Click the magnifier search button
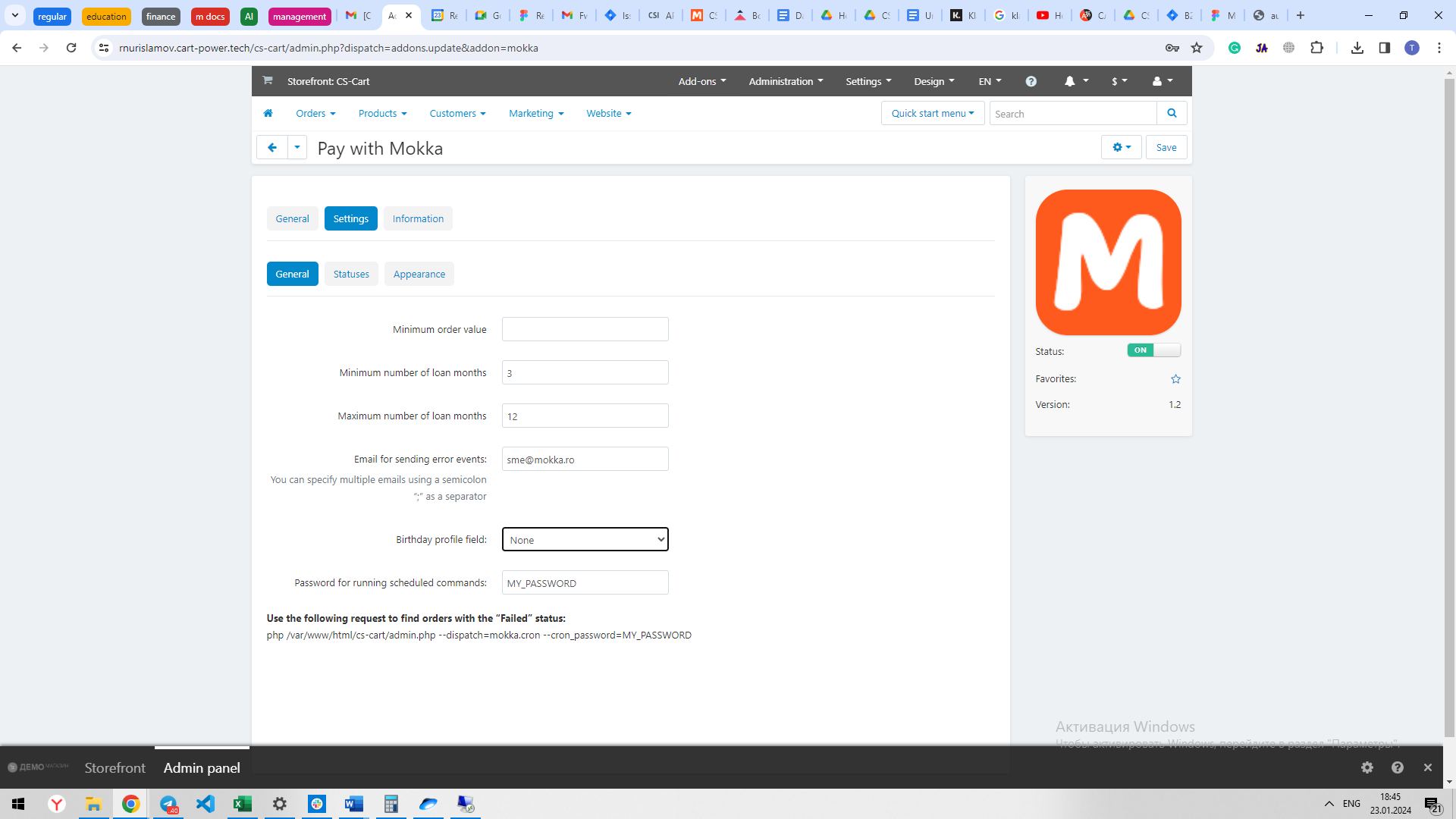The width and height of the screenshot is (1456, 819). [x=1172, y=113]
